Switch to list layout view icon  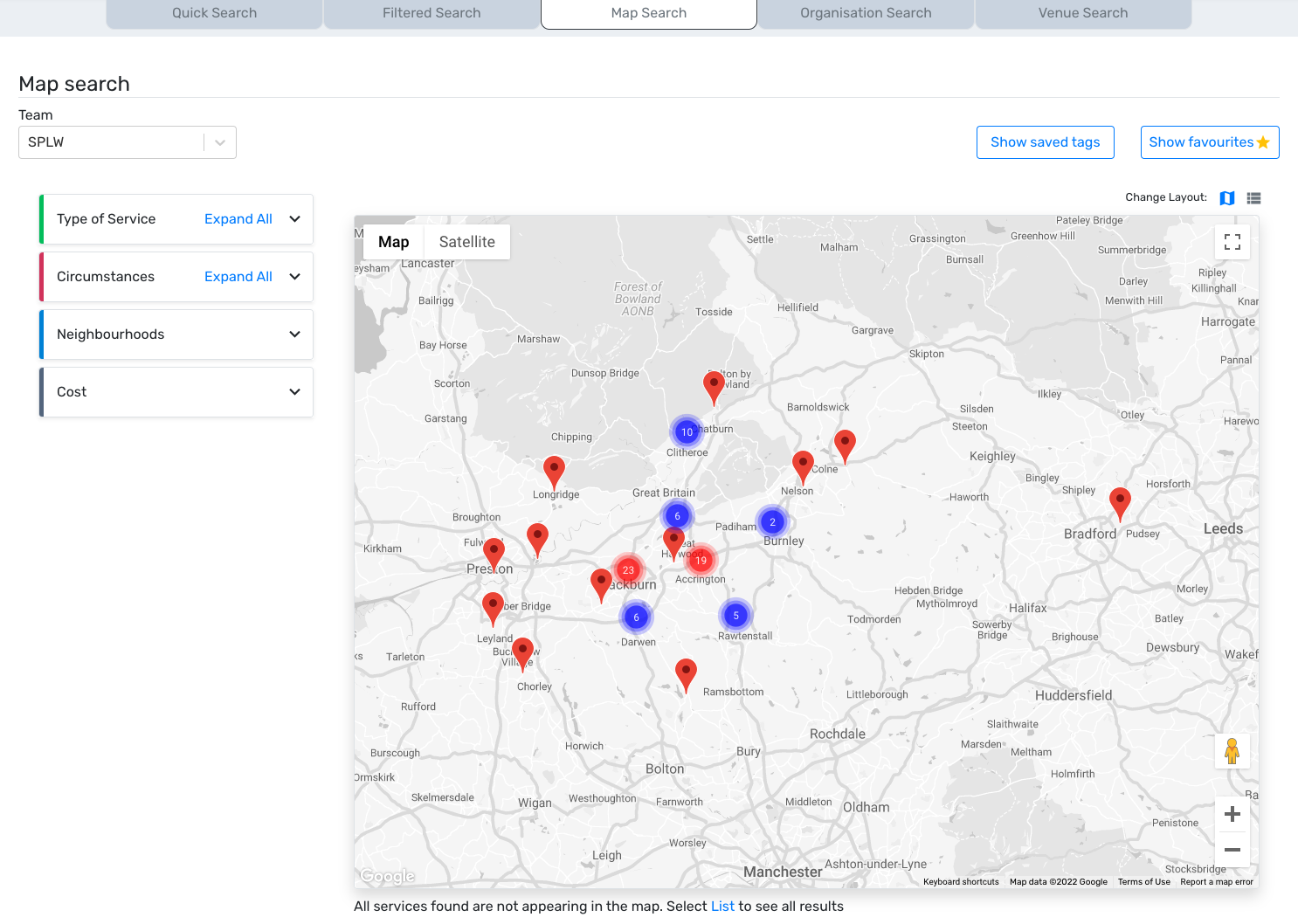pyautogui.click(x=1253, y=198)
